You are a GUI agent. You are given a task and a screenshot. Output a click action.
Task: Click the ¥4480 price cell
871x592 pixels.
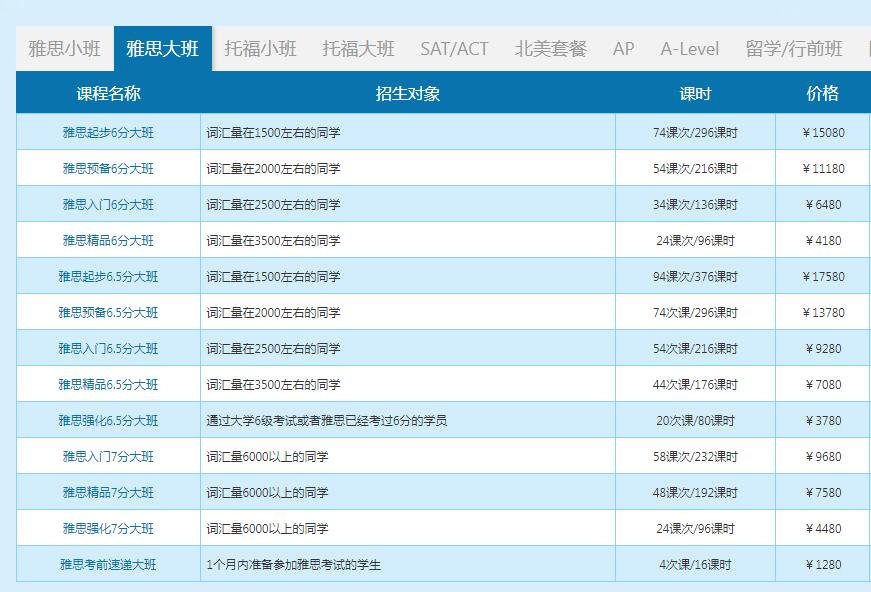click(823, 529)
